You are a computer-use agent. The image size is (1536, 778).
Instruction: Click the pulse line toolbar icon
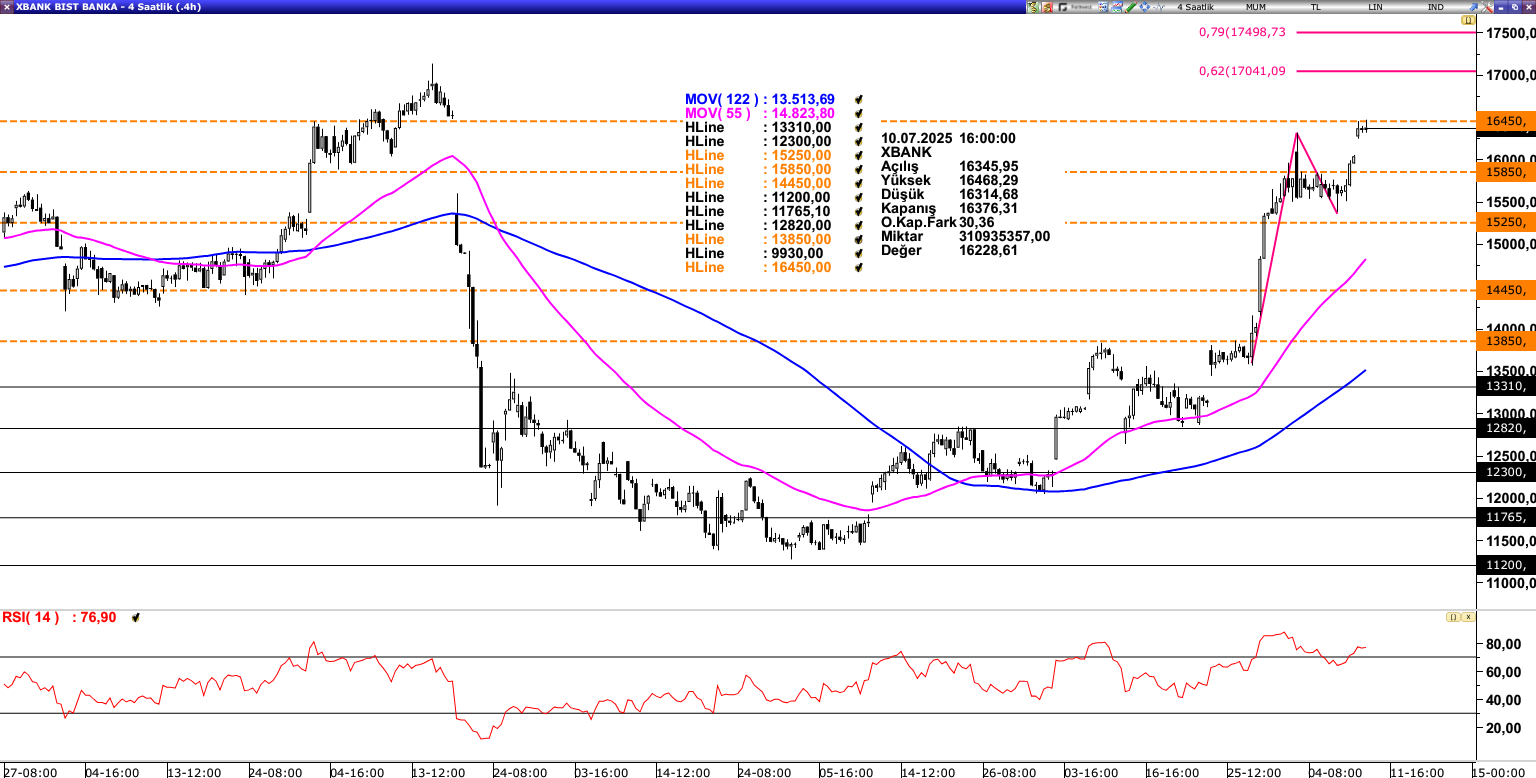tap(1159, 7)
